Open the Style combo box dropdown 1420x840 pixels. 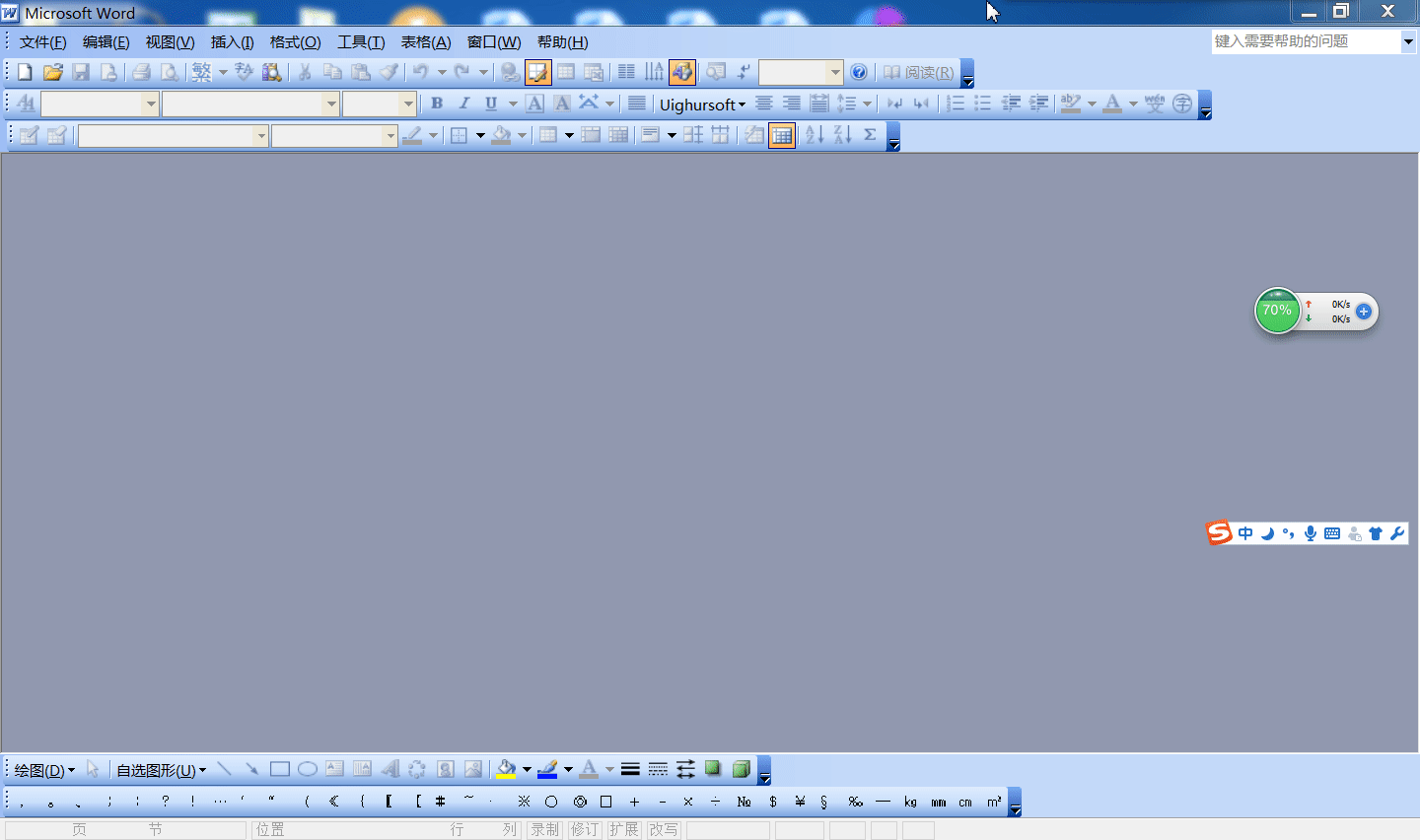click(x=151, y=104)
